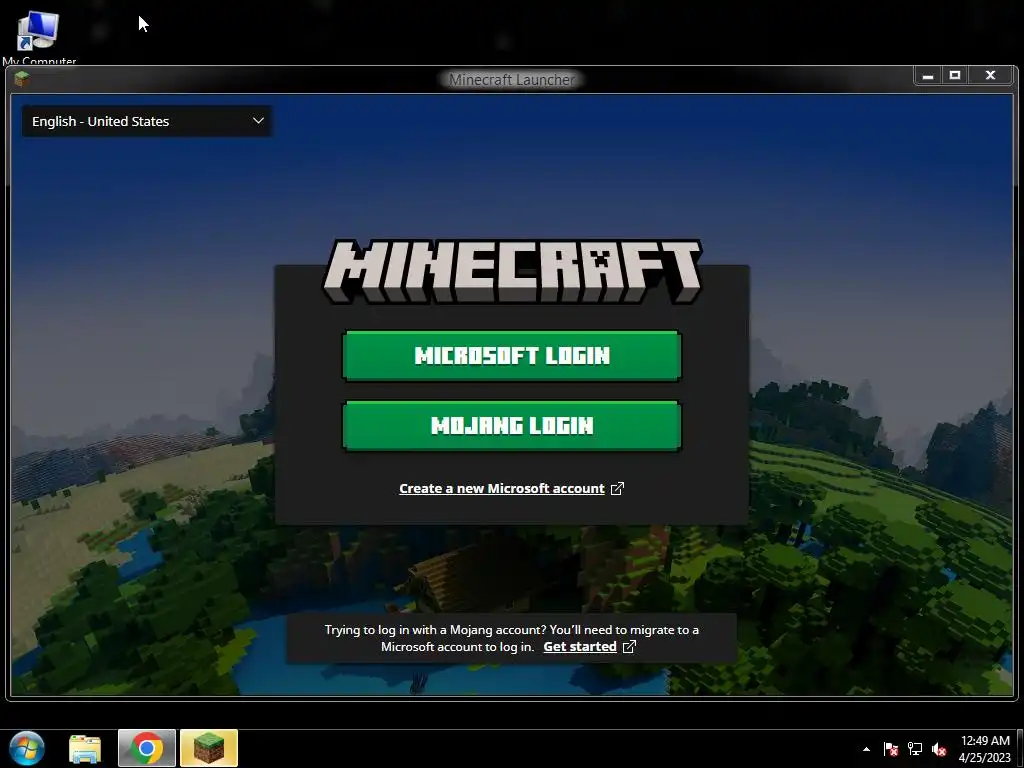Screen dimensions: 1024x768
Task: Click the Minecraft logo image
Action: point(512,271)
